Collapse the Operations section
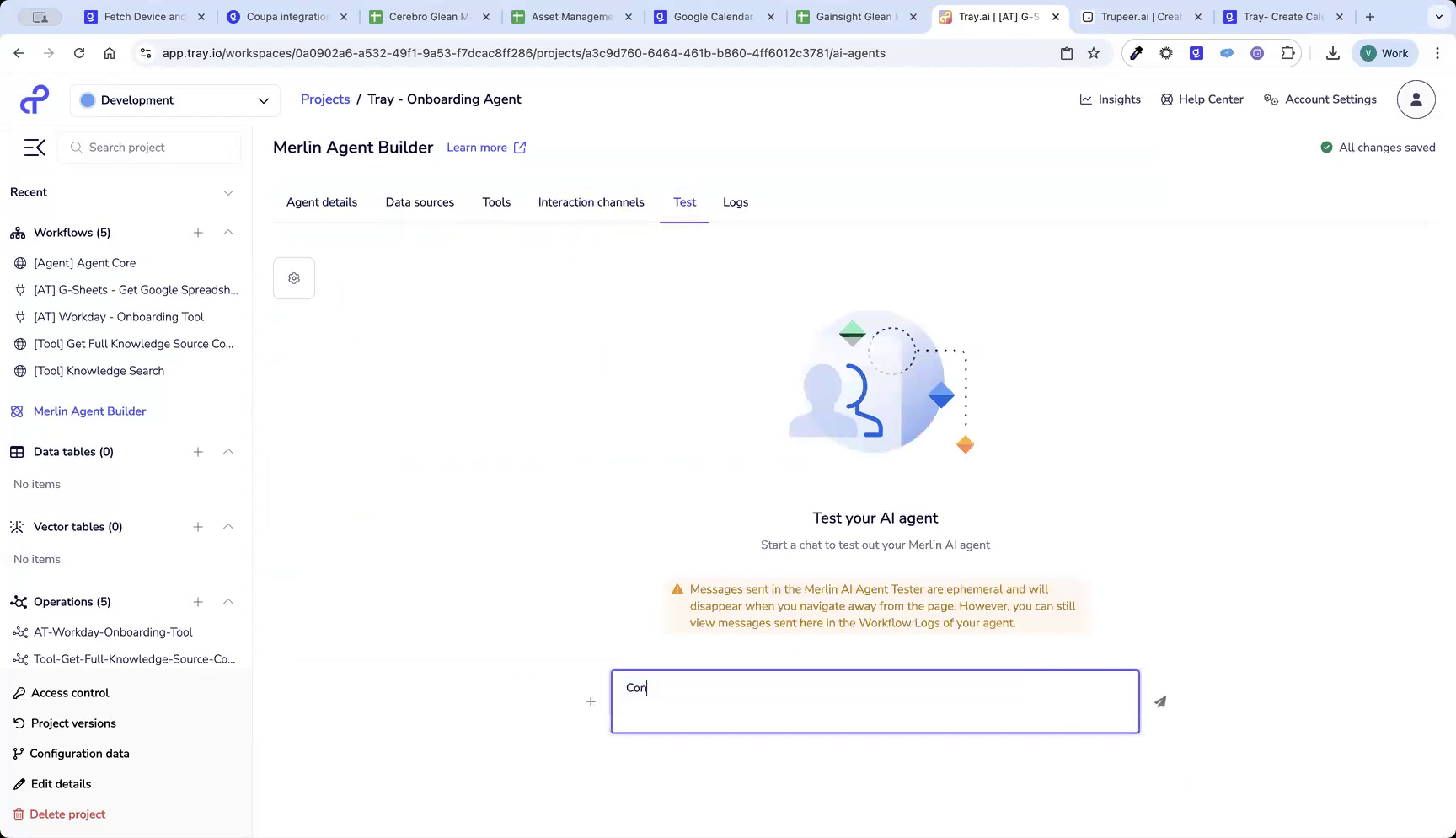 227,601
